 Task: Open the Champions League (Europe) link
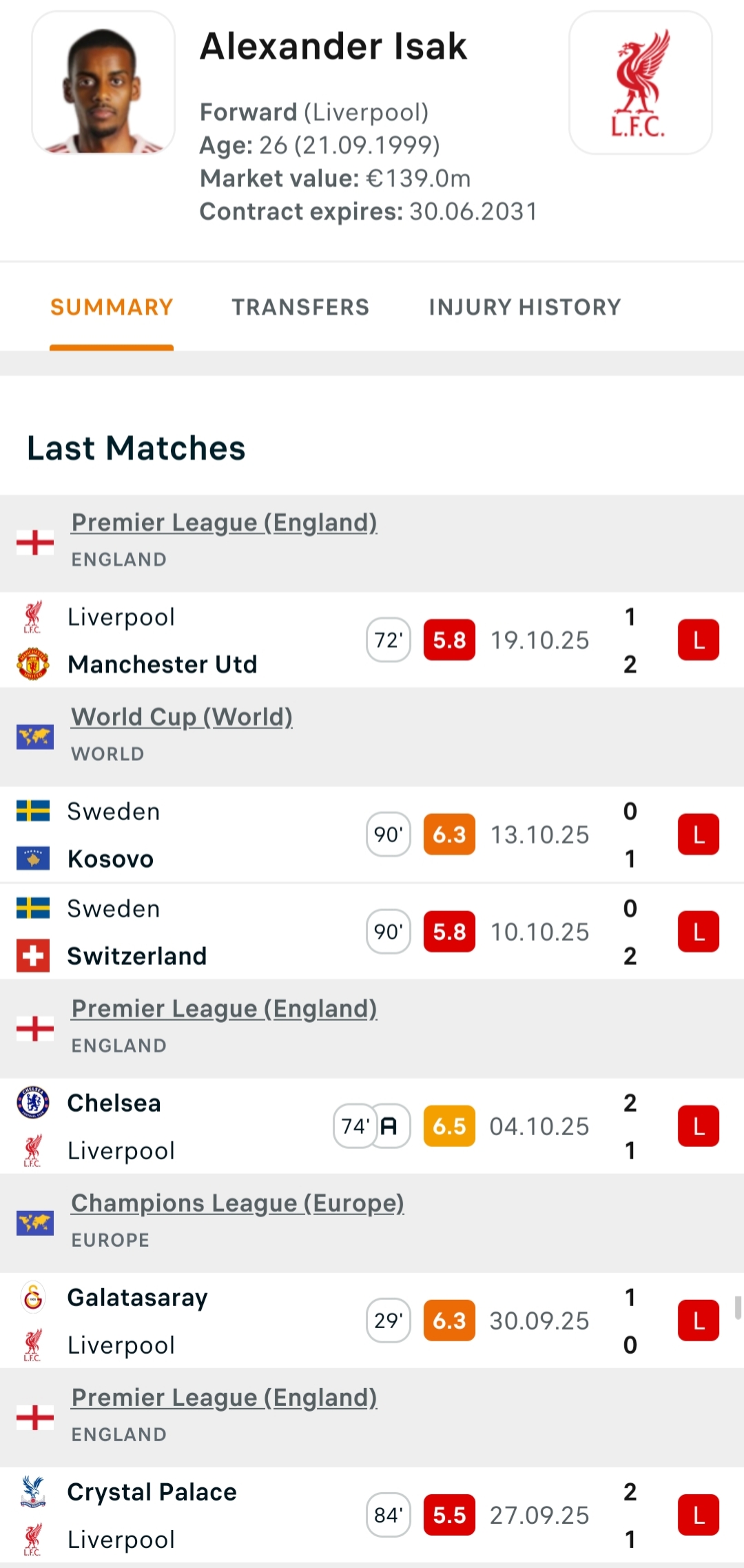point(238,1203)
